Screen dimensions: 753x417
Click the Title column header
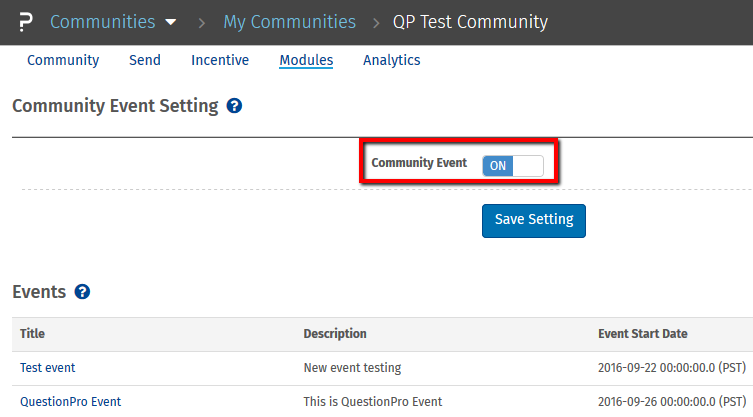[32, 334]
